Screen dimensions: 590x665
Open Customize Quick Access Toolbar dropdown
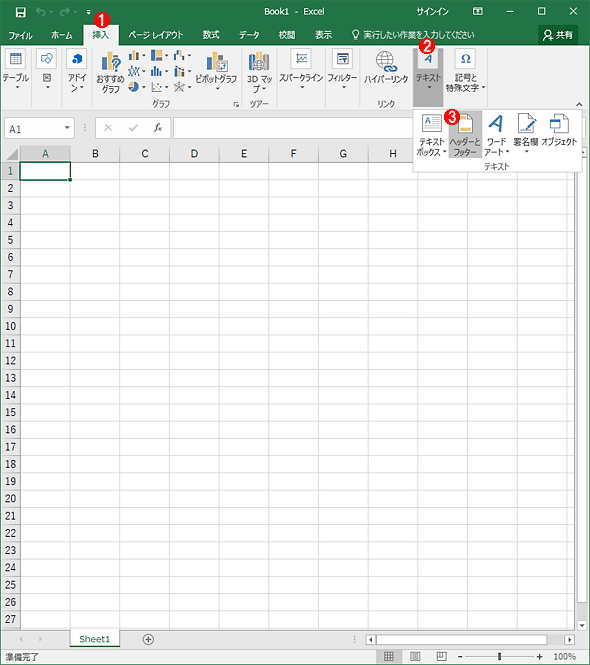tap(89, 12)
